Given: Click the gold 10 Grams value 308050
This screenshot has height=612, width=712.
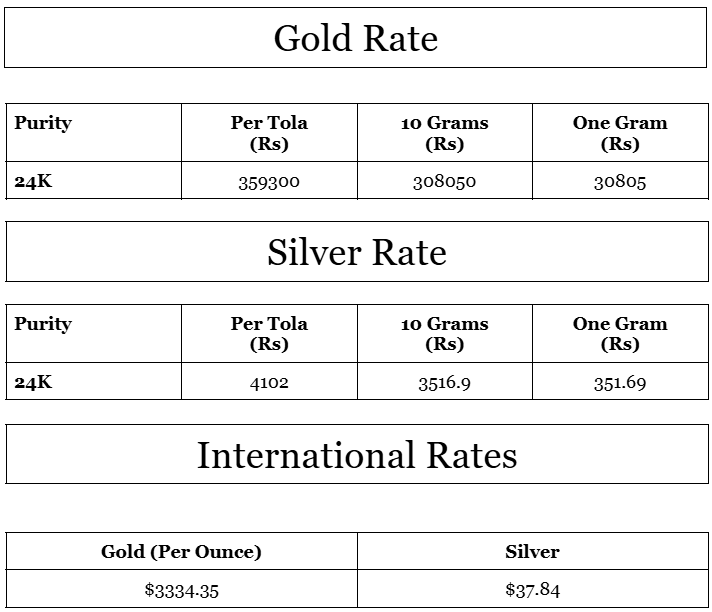Looking at the screenshot, I should [x=444, y=183].
